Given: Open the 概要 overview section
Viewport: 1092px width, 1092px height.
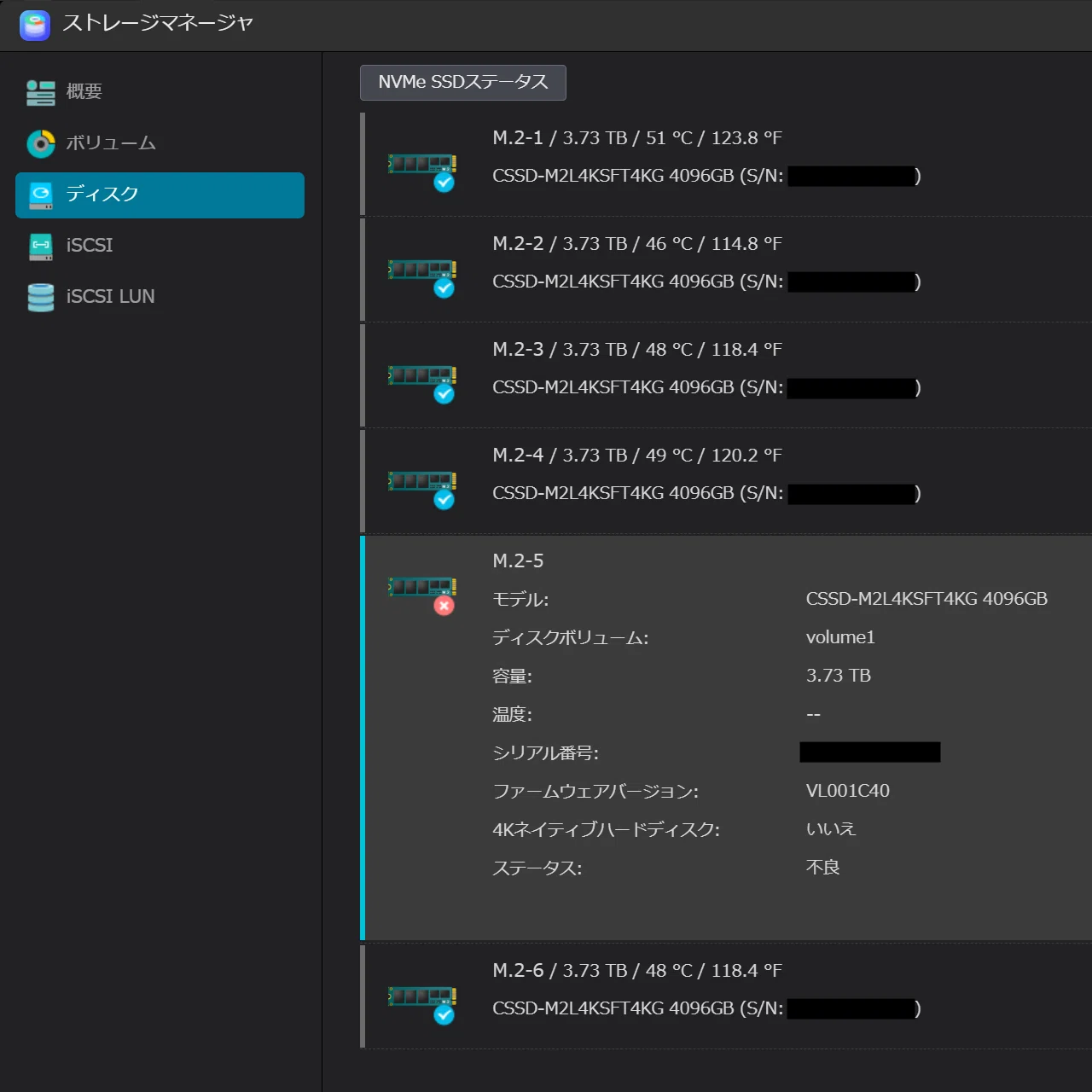Looking at the screenshot, I should pyautogui.click(x=160, y=91).
